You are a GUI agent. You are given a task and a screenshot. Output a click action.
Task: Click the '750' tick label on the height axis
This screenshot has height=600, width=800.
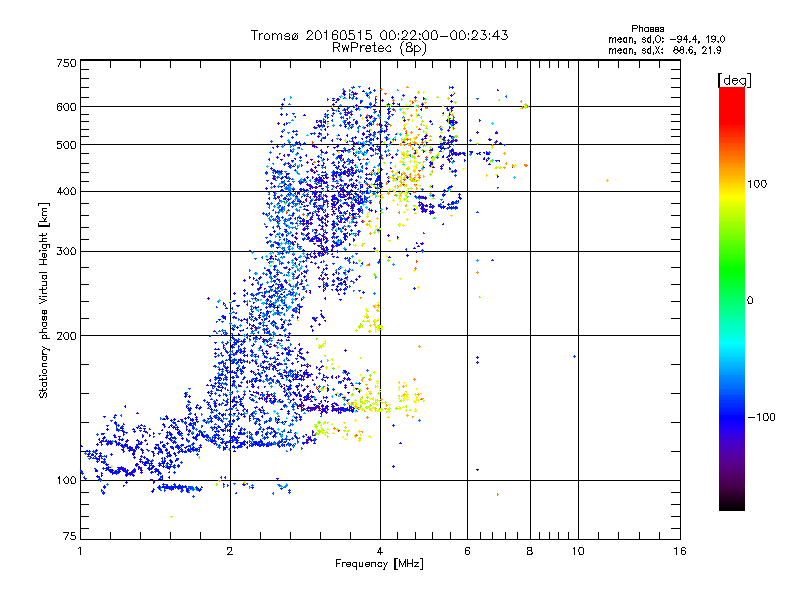tap(66, 63)
